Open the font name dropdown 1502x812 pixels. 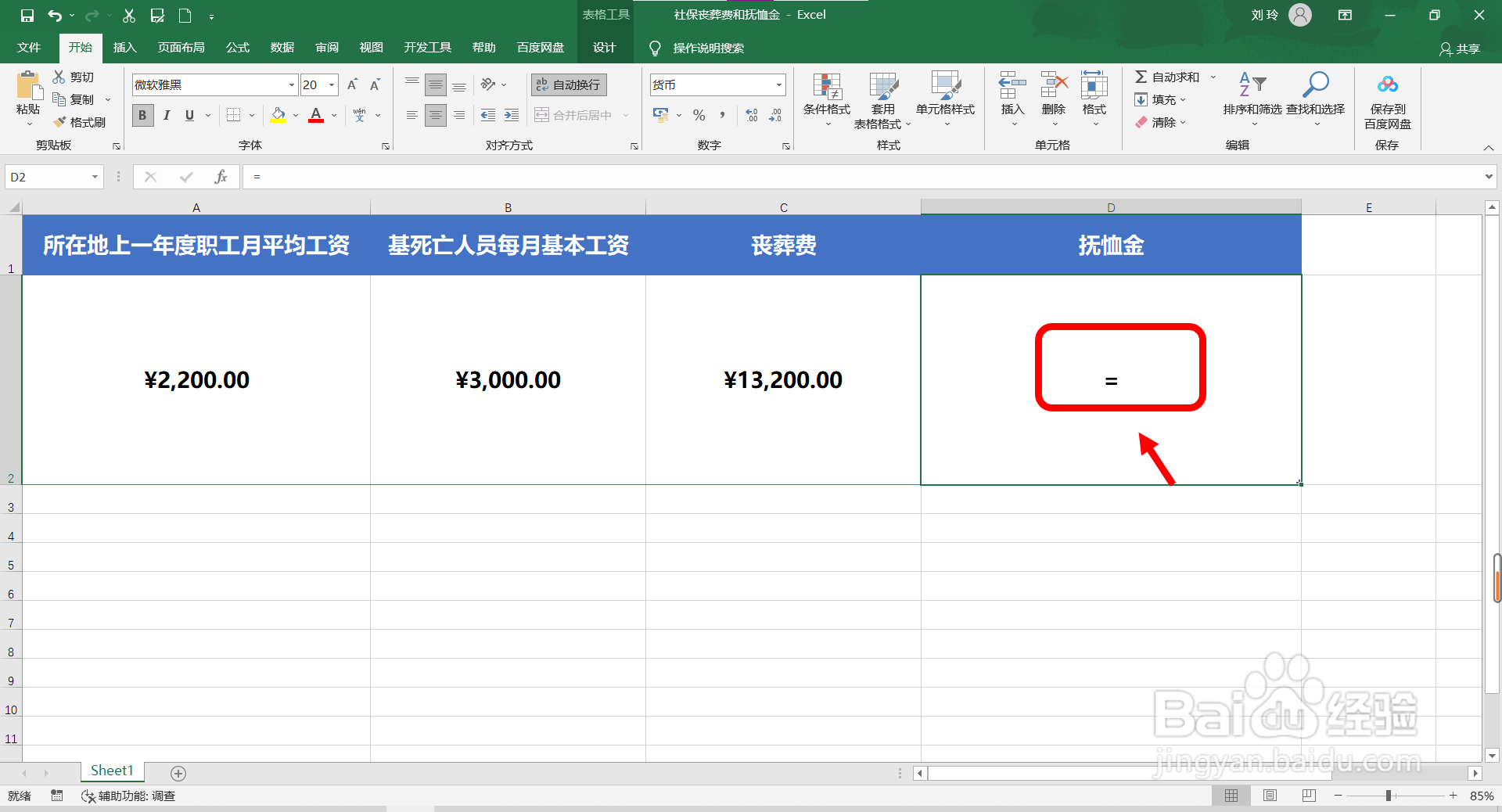coord(289,84)
